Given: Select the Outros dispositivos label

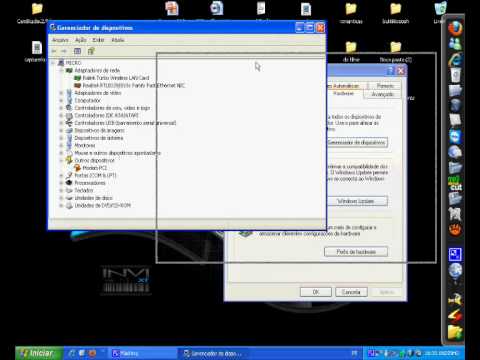Looking at the screenshot, I should [94, 160].
